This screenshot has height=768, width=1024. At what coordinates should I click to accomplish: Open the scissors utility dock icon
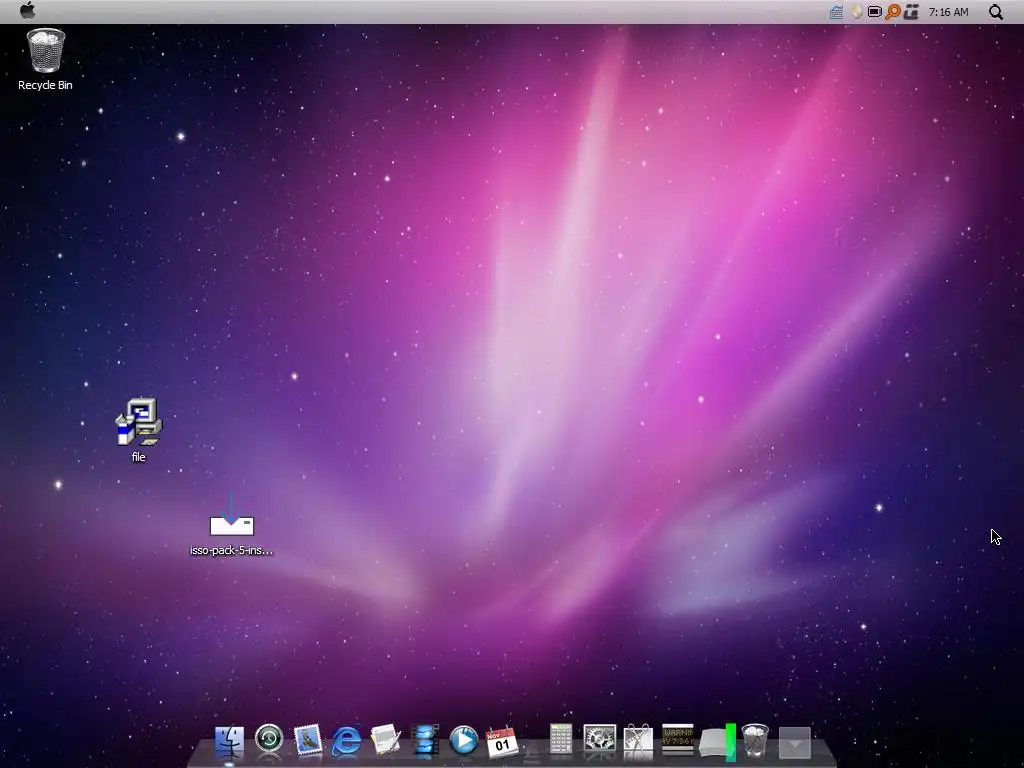point(638,741)
